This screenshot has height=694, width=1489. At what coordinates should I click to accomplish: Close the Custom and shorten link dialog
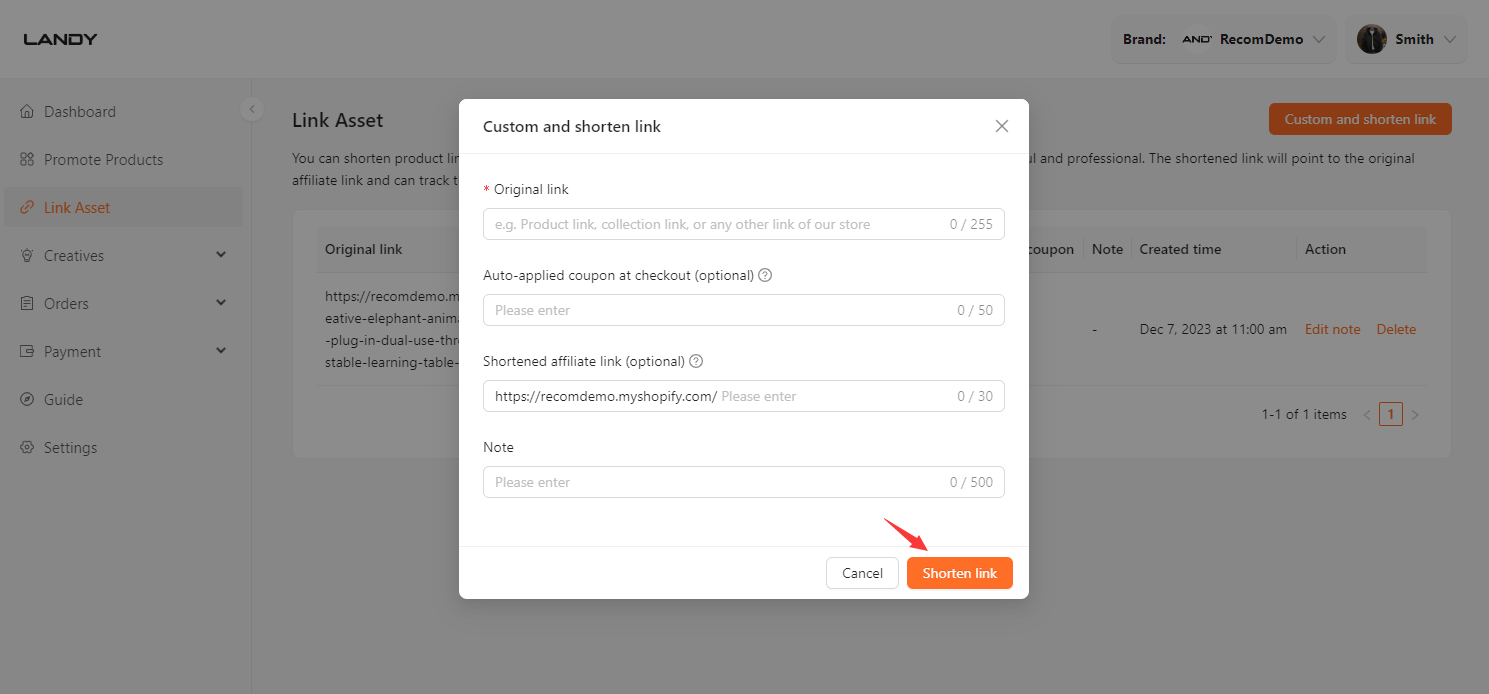tap(1001, 126)
